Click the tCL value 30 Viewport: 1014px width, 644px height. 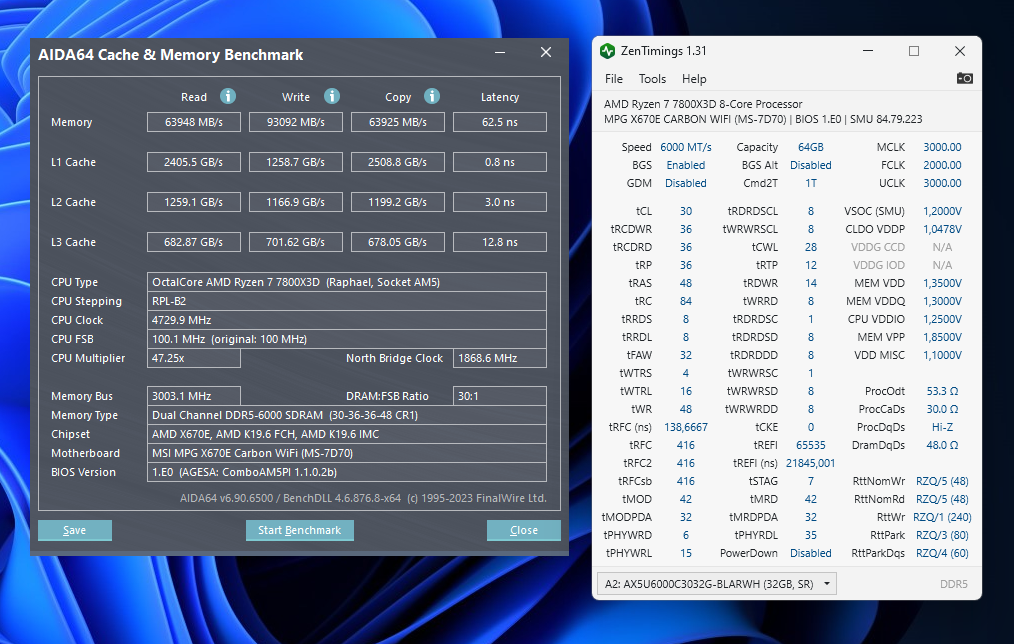pyautogui.click(x=685, y=211)
